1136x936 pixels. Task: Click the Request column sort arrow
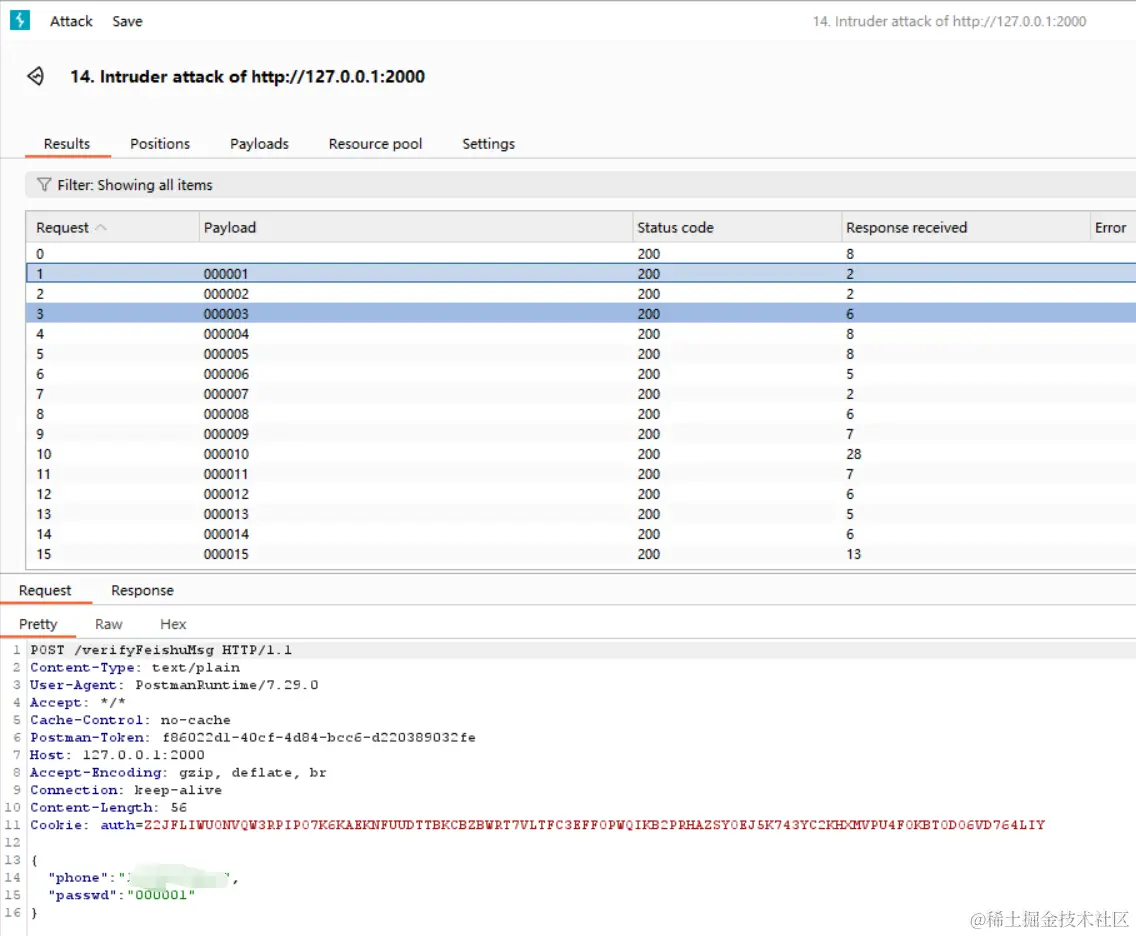click(x=101, y=227)
